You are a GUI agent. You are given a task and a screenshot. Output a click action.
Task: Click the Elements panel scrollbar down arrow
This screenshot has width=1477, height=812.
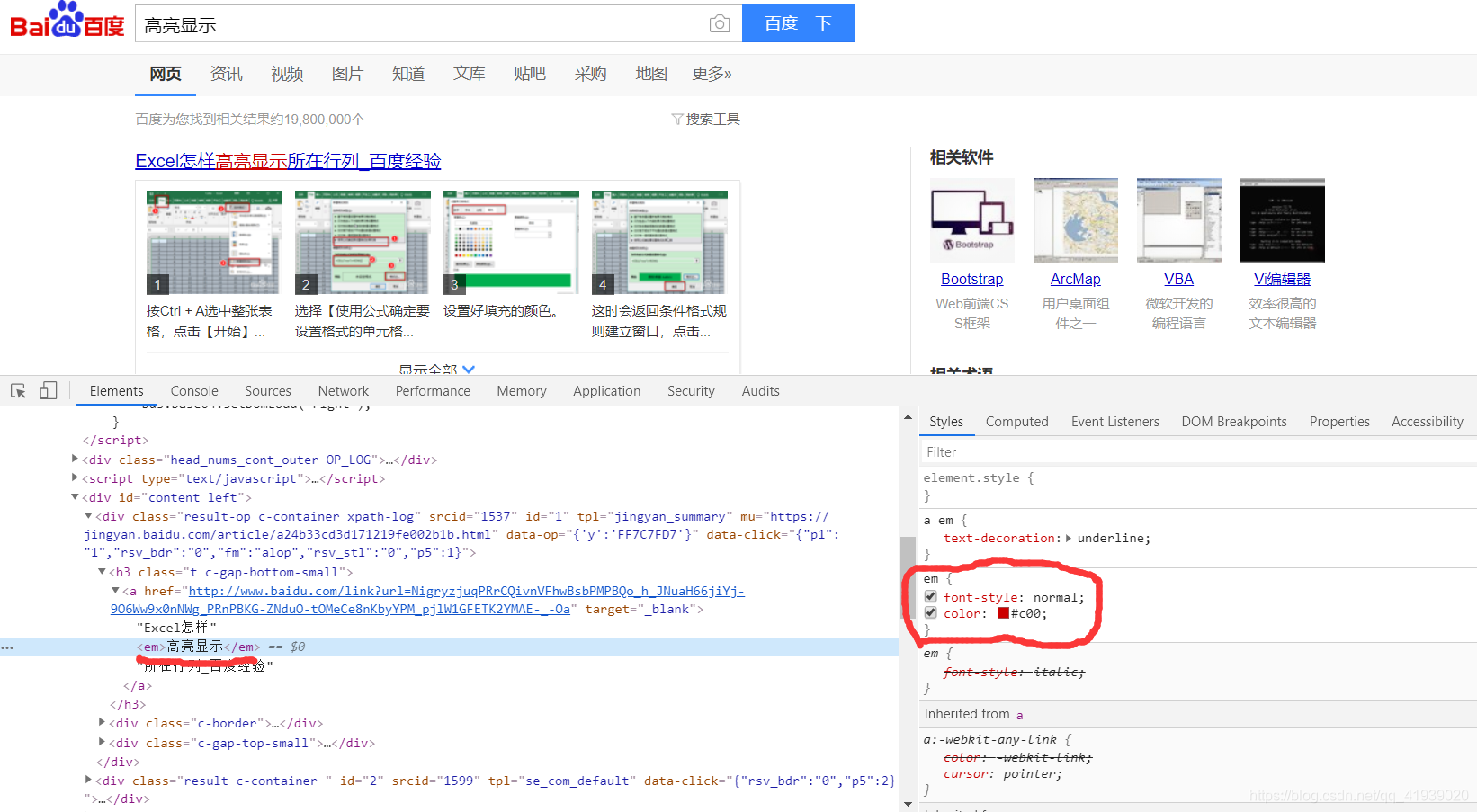[x=908, y=804]
